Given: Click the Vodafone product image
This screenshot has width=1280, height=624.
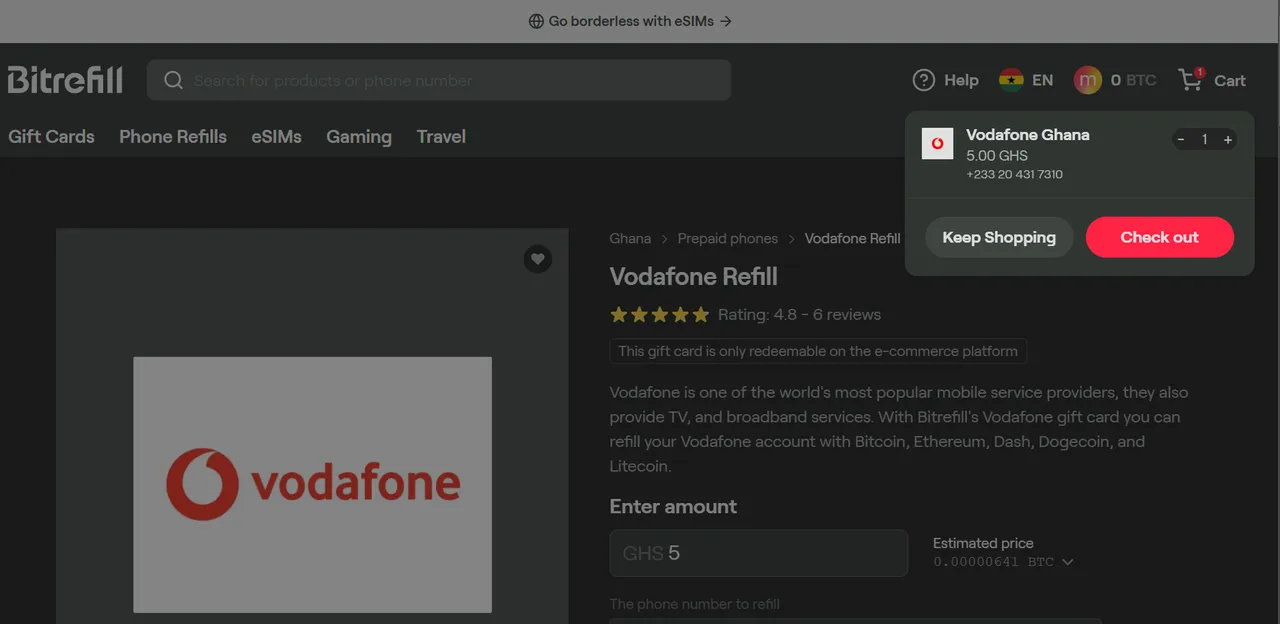Looking at the screenshot, I should tap(312, 484).
